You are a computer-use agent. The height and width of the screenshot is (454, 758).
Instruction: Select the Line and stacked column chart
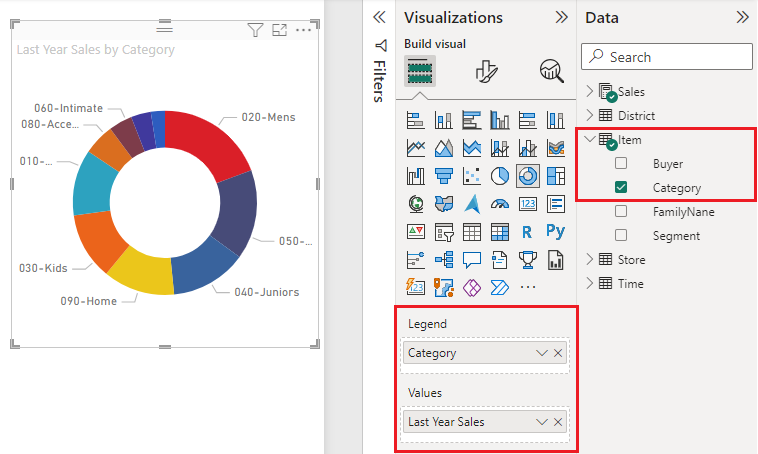click(x=499, y=148)
